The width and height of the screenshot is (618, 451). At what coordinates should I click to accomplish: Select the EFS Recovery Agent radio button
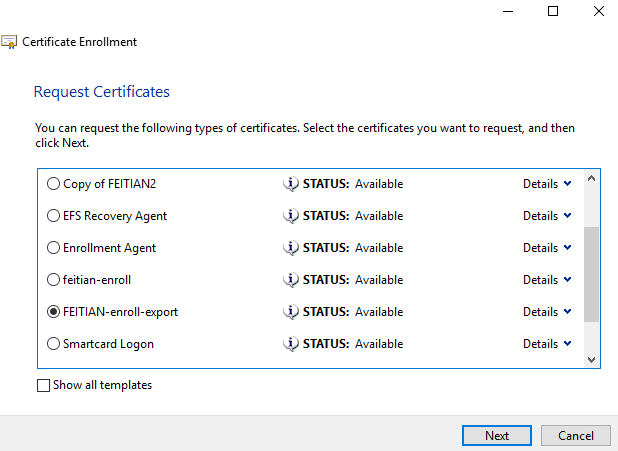tap(53, 216)
